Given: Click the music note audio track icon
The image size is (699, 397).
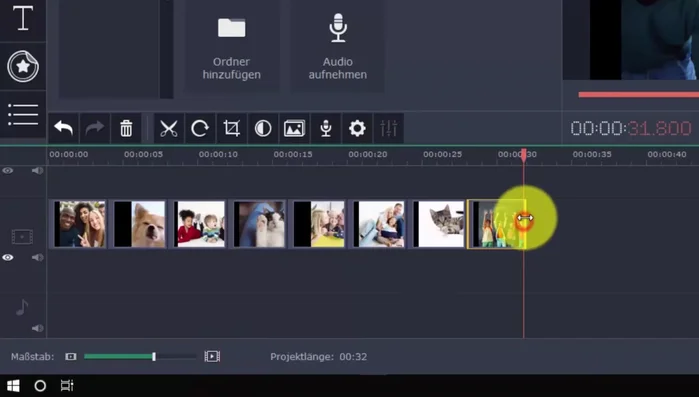Looking at the screenshot, I should click(22, 307).
